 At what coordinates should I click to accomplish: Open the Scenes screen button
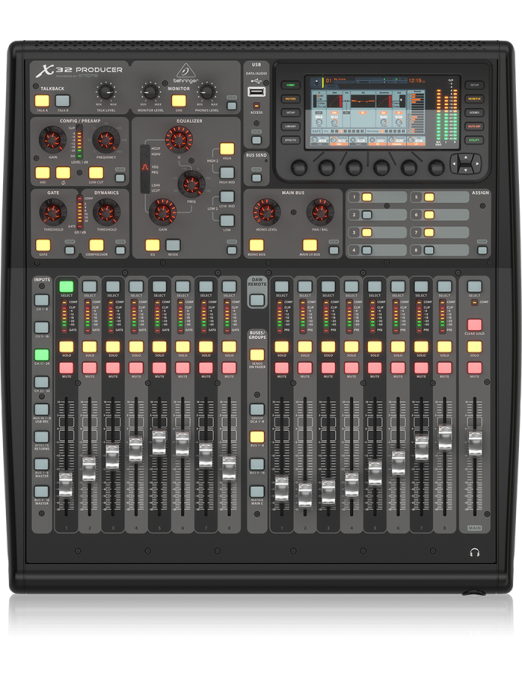pyautogui.click(x=474, y=113)
